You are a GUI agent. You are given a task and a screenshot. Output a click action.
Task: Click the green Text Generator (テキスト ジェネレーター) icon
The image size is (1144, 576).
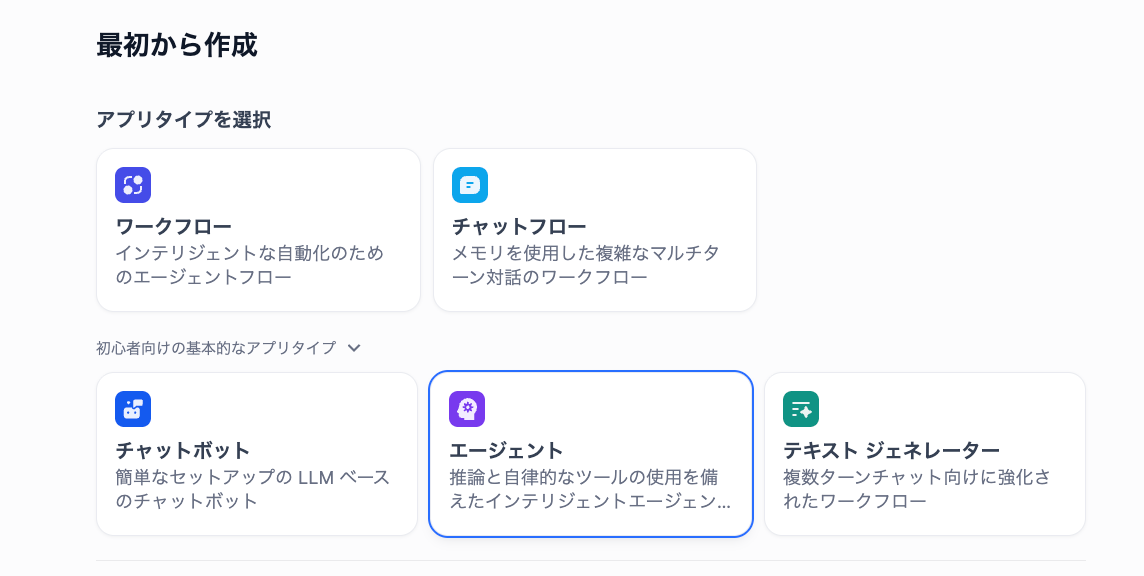pyautogui.click(x=801, y=409)
